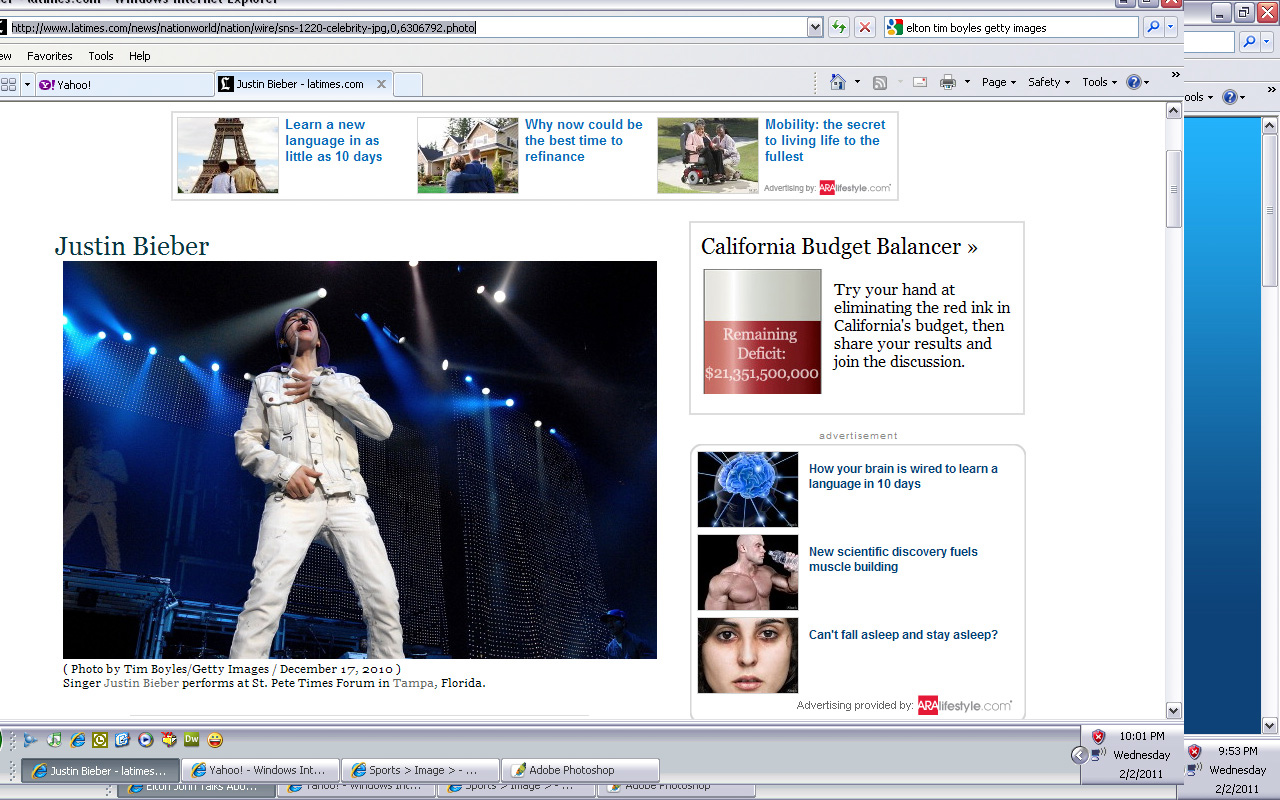The height and width of the screenshot is (800, 1280).
Task: Click the blue brain ad thumbnail
Action: (748, 489)
